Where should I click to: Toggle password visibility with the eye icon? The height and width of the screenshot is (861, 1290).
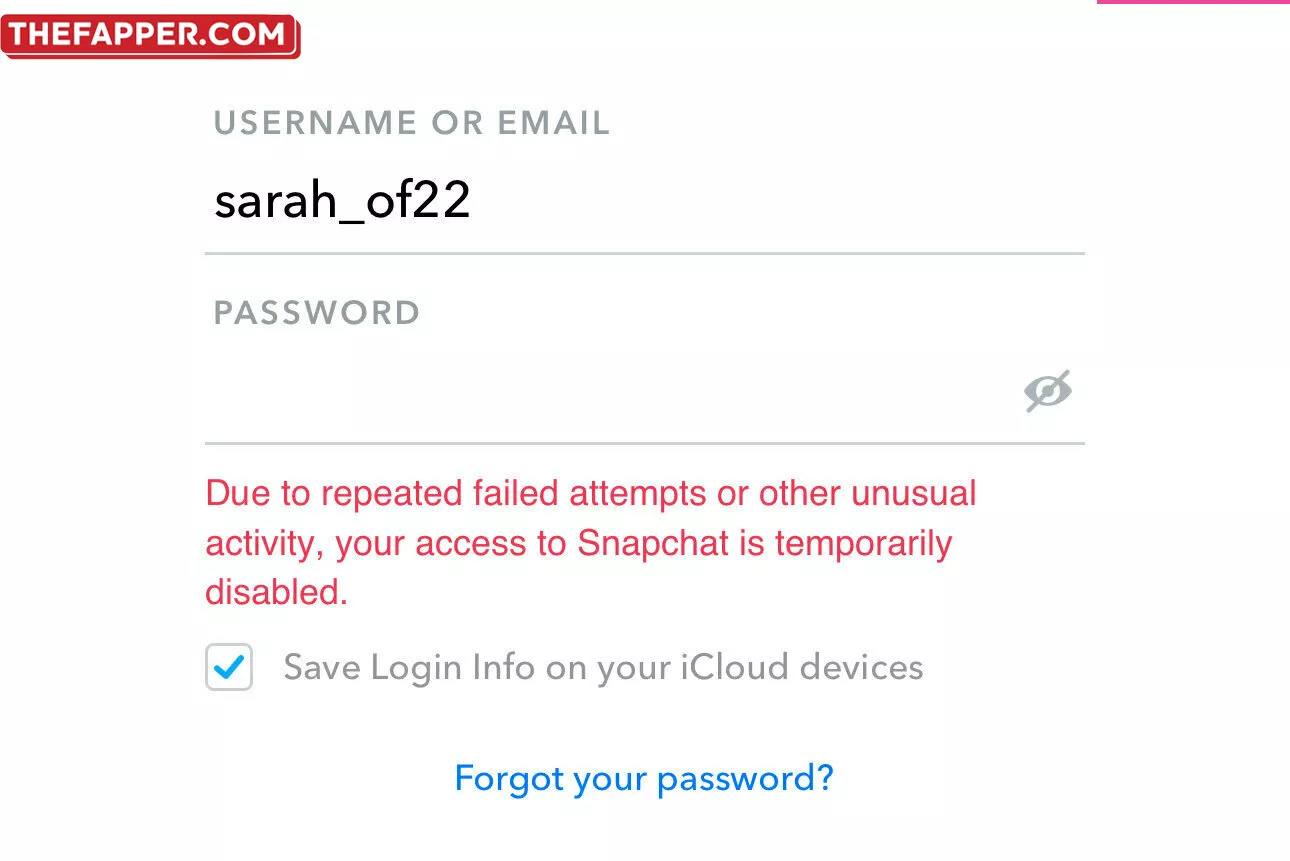point(1047,391)
